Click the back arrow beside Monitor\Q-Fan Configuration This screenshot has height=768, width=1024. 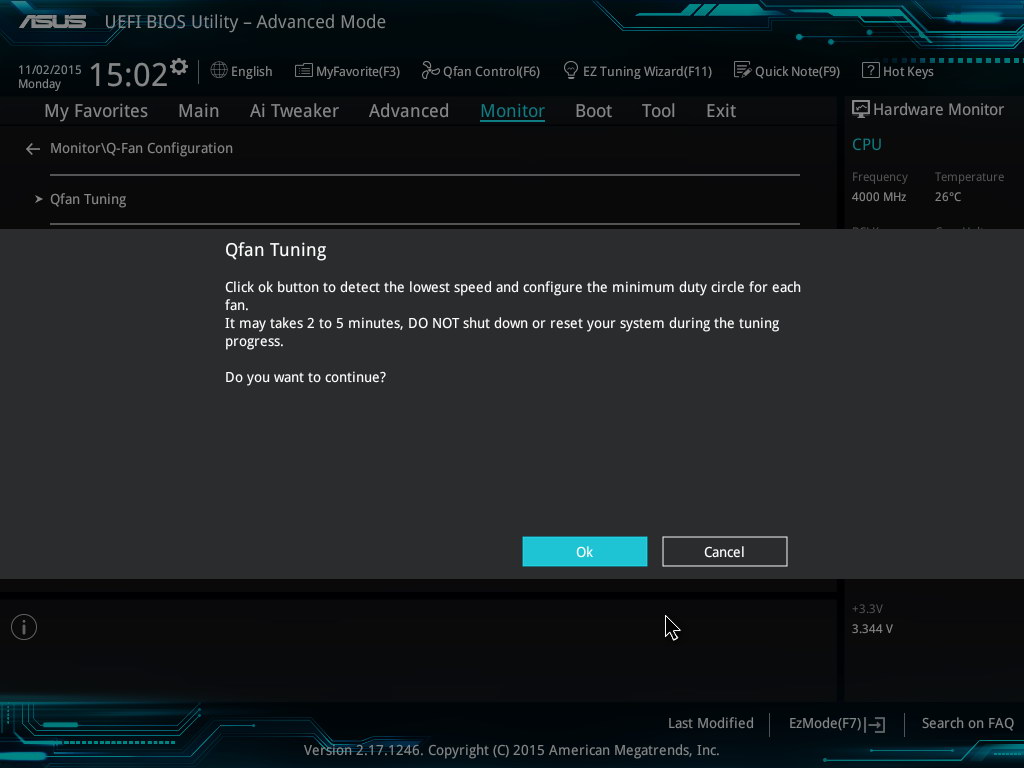coord(33,149)
